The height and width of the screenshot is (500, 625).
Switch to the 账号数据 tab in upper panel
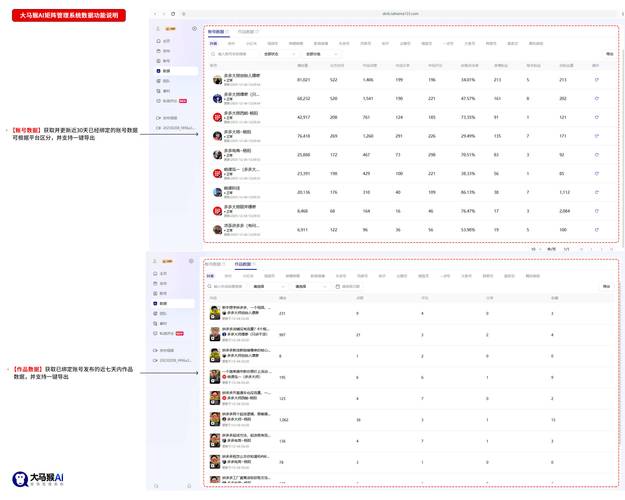[217, 32]
